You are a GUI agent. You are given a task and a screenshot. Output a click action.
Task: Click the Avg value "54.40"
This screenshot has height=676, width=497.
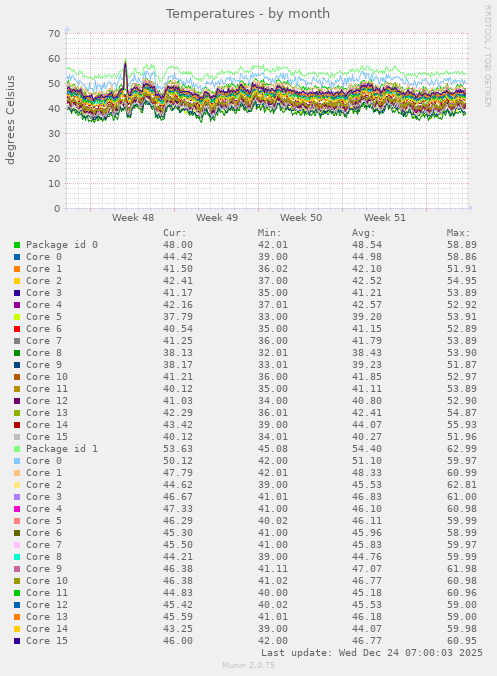click(367, 449)
